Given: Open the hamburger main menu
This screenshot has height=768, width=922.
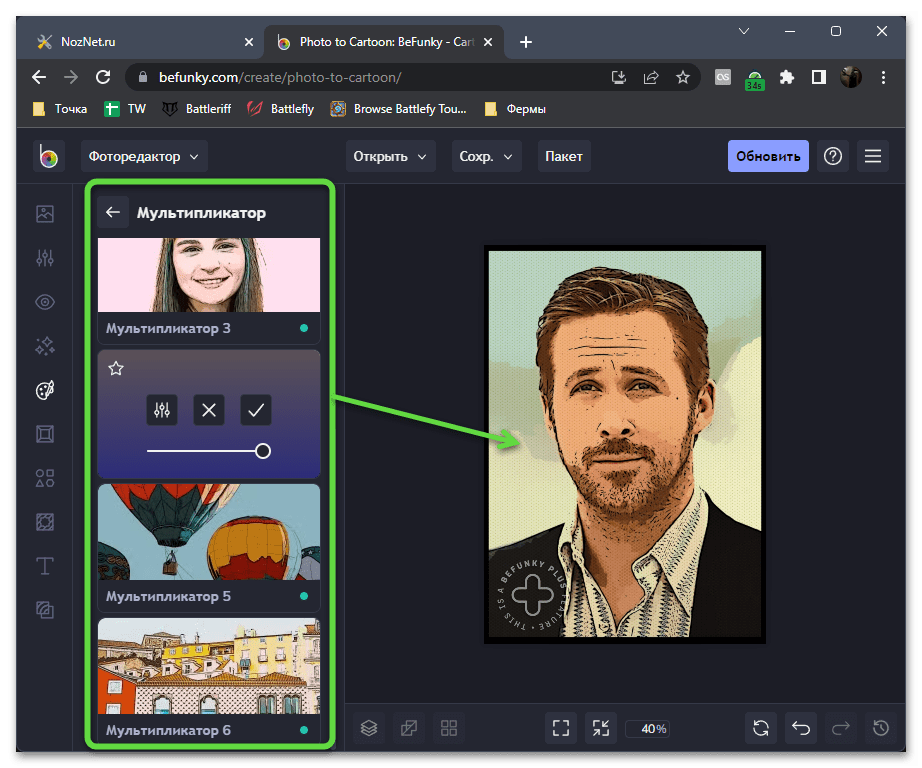Looking at the screenshot, I should pos(873,156).
